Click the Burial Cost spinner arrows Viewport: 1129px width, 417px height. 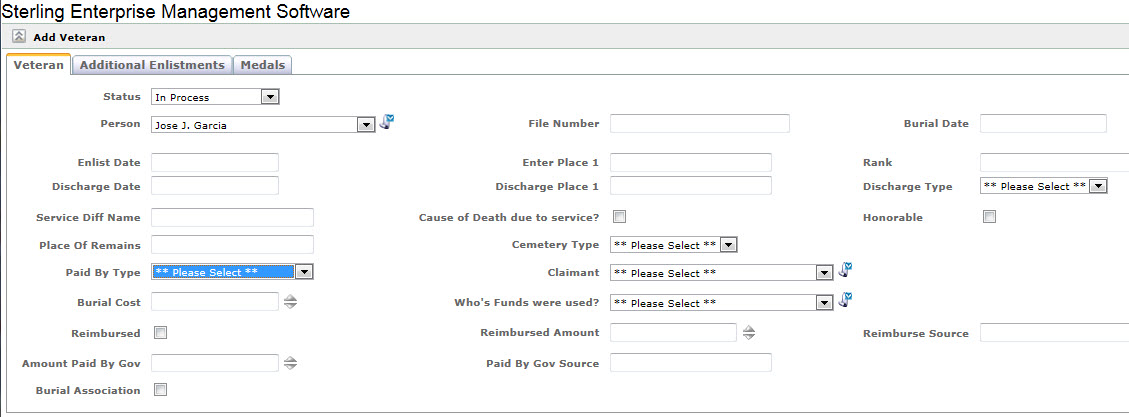pos(290,302)
